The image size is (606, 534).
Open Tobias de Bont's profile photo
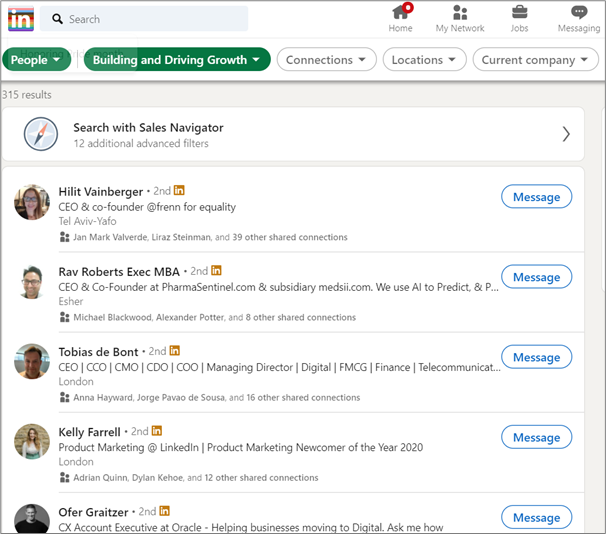click(32, 362)
